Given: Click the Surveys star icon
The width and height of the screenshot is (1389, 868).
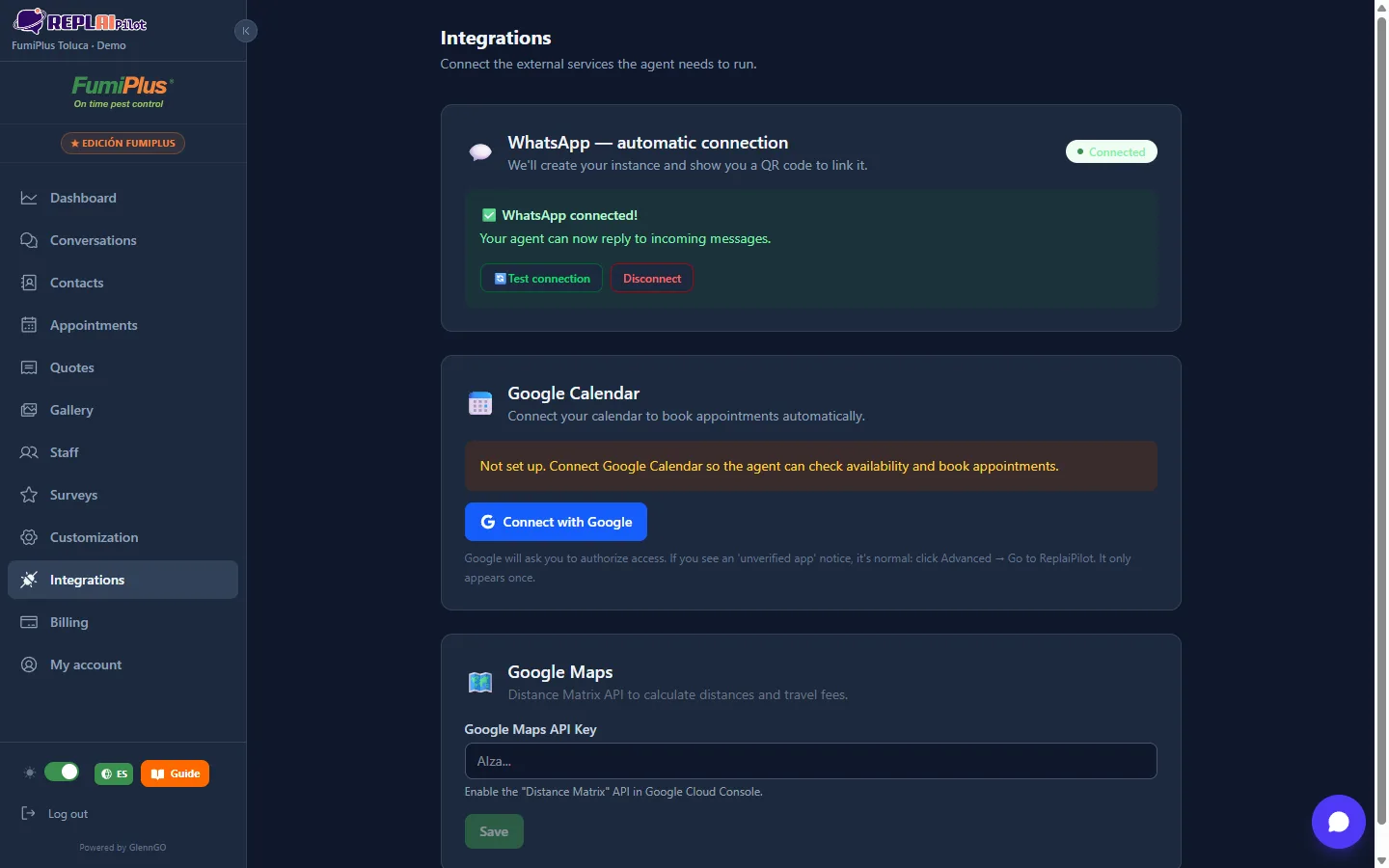Looking at the screenshot, I should (29, 495).
